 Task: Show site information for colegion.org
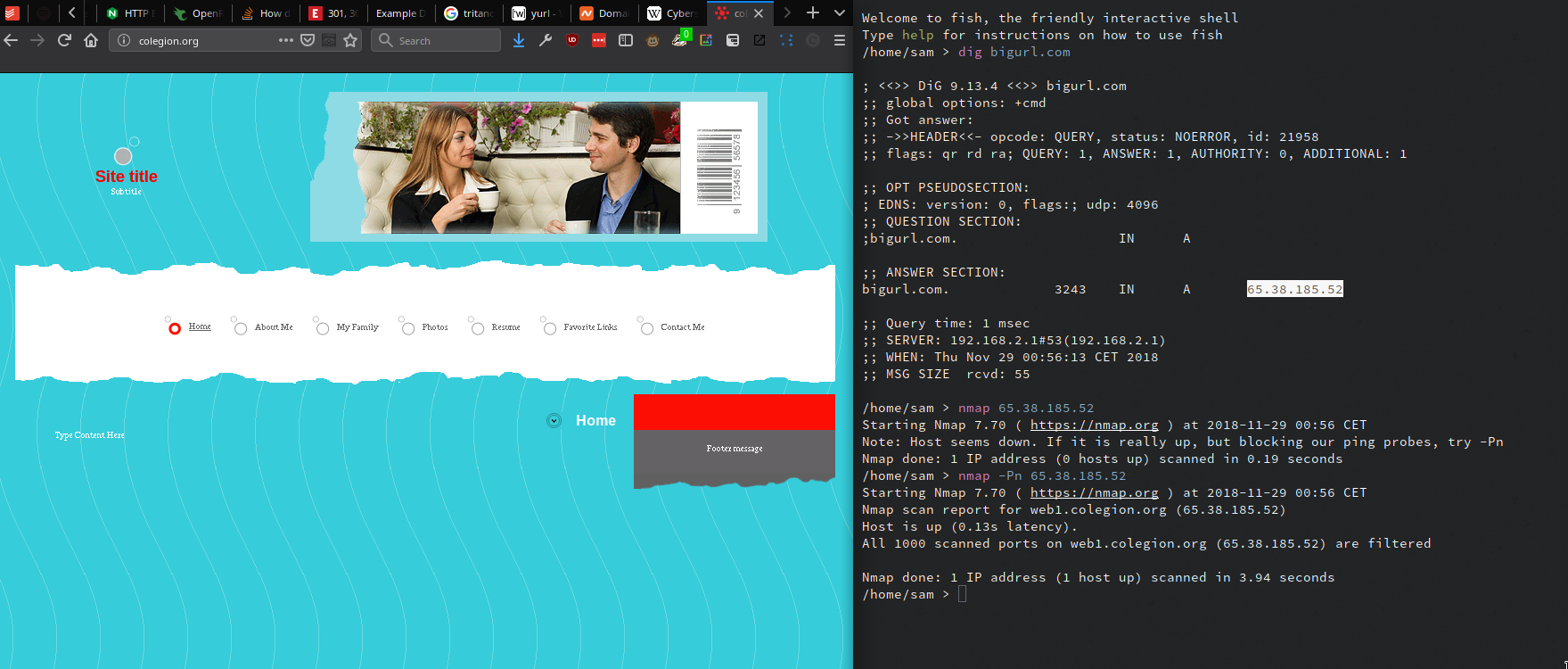124,40
